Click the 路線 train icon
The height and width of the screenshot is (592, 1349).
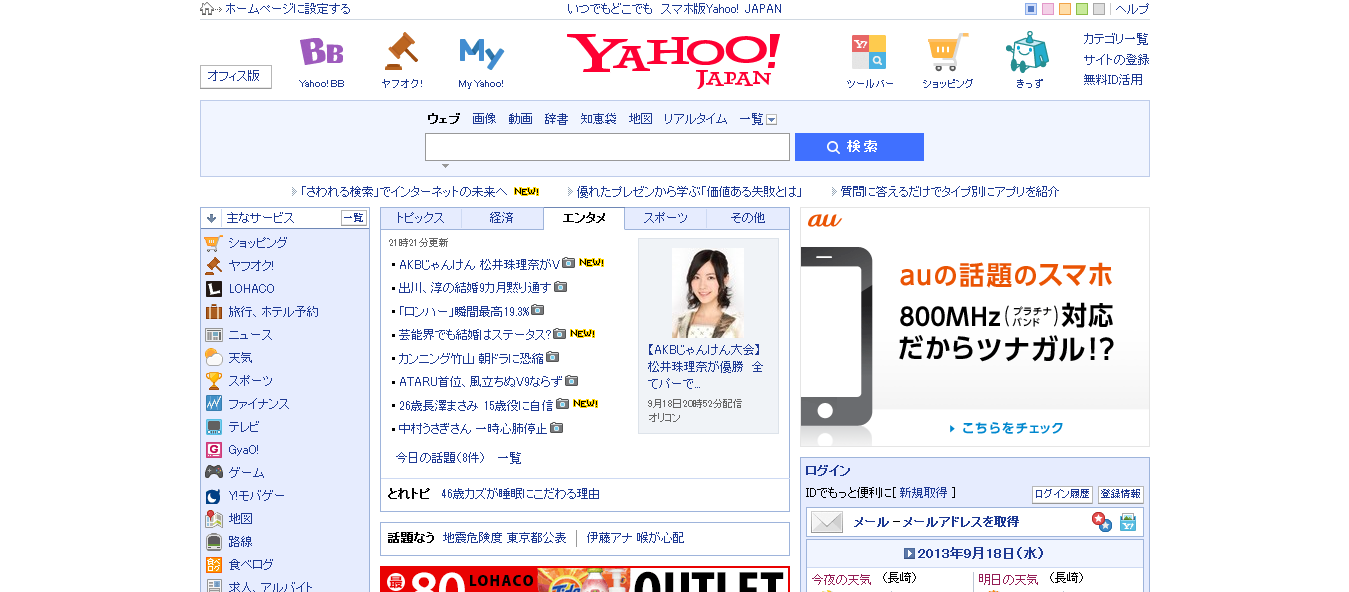pyautogui.click(x=213, y=542)
